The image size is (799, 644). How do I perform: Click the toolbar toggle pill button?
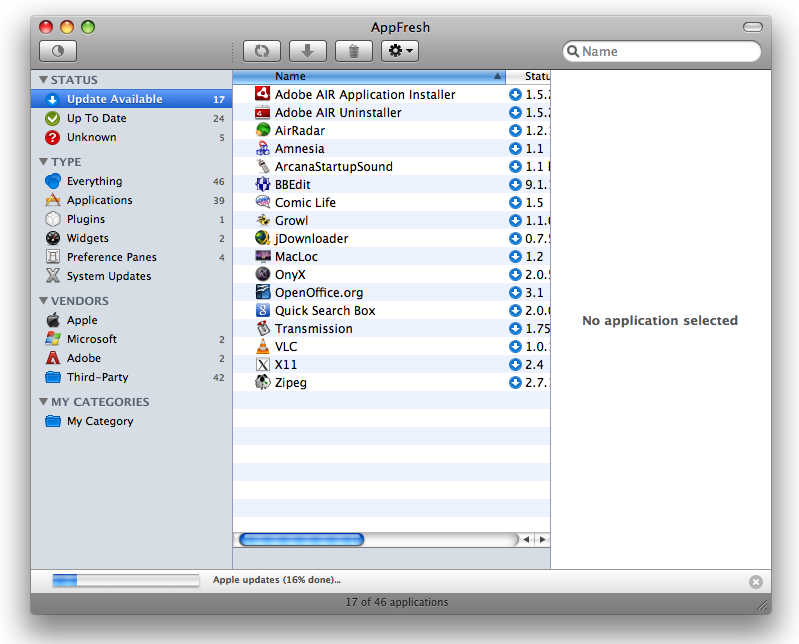point(753,27)
